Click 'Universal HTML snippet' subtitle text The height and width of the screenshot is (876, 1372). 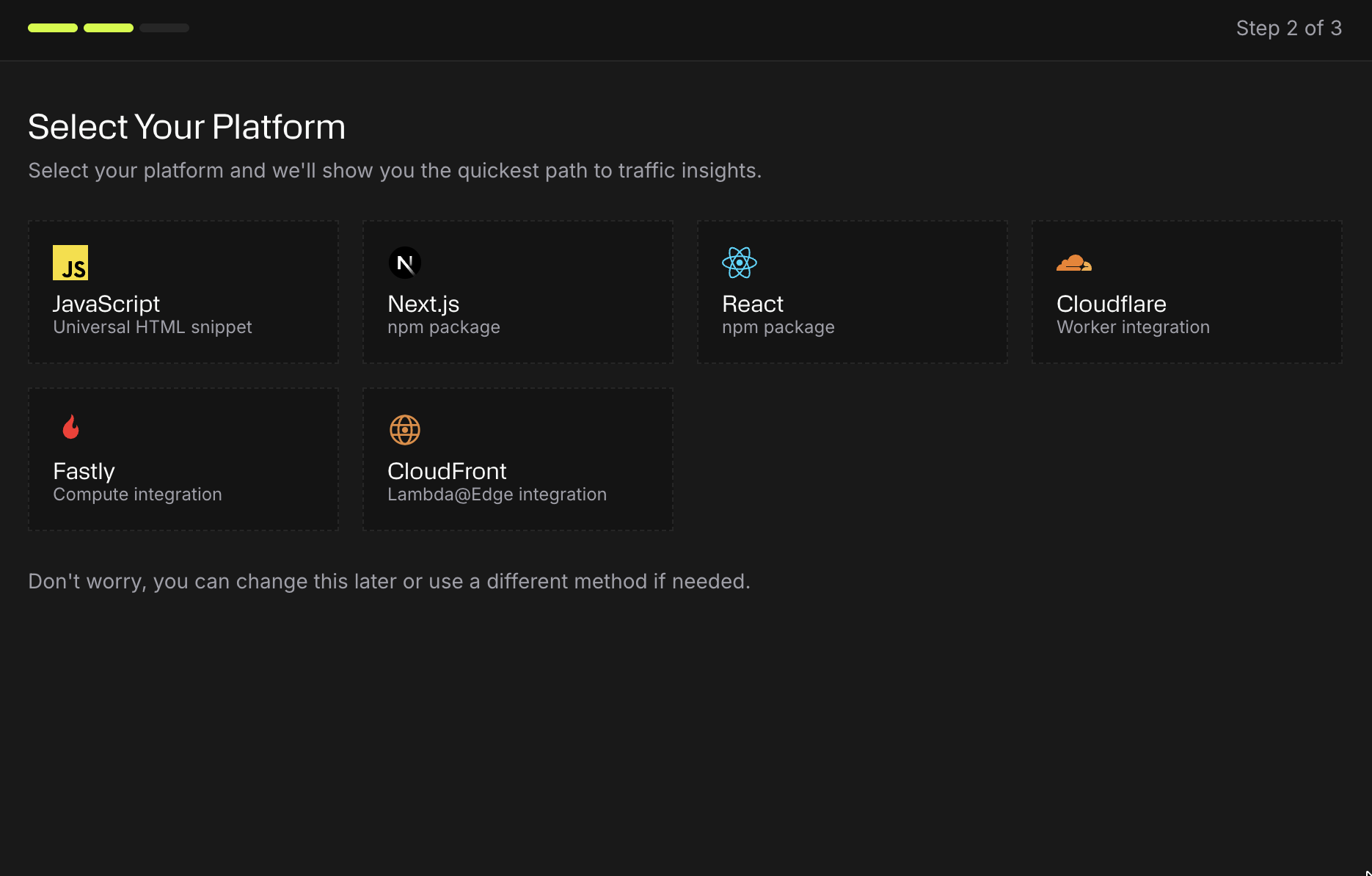click(153, 327)
